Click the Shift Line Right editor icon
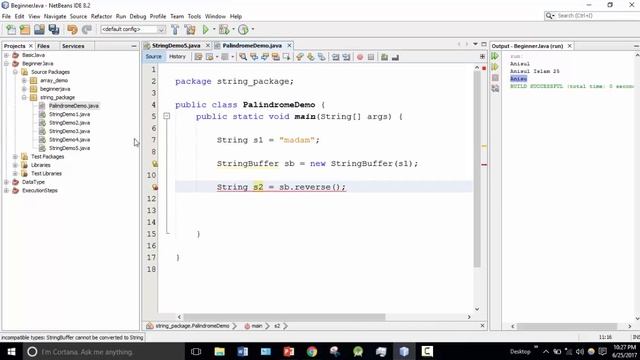Screen dimensions: 640x360 tap(347, 57)
